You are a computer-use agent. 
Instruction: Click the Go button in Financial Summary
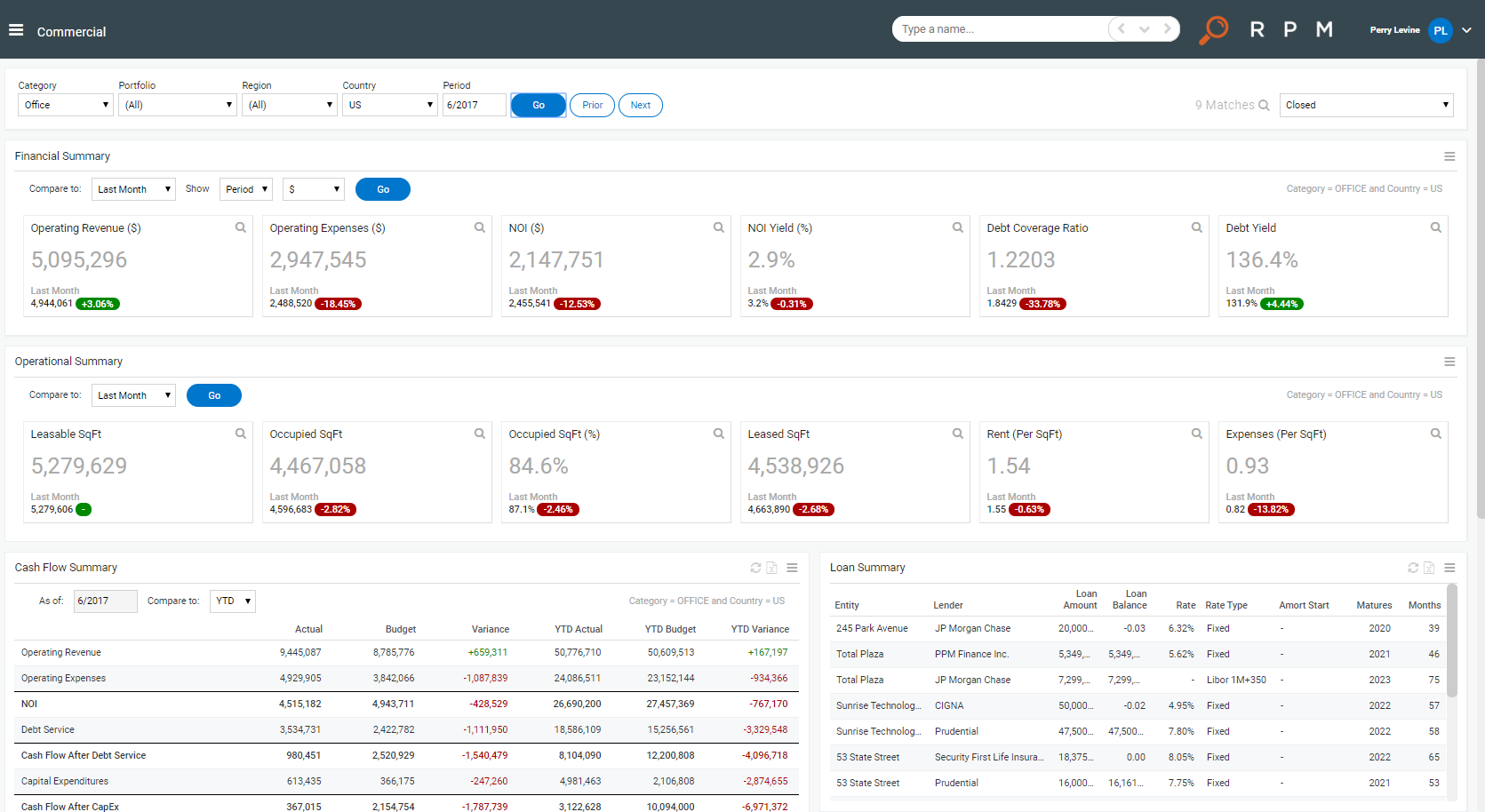383,188
